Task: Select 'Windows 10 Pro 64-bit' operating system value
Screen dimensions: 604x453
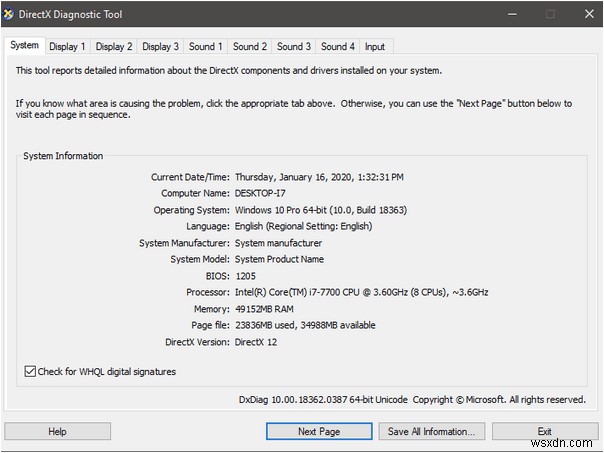Action: pos(281,210)
